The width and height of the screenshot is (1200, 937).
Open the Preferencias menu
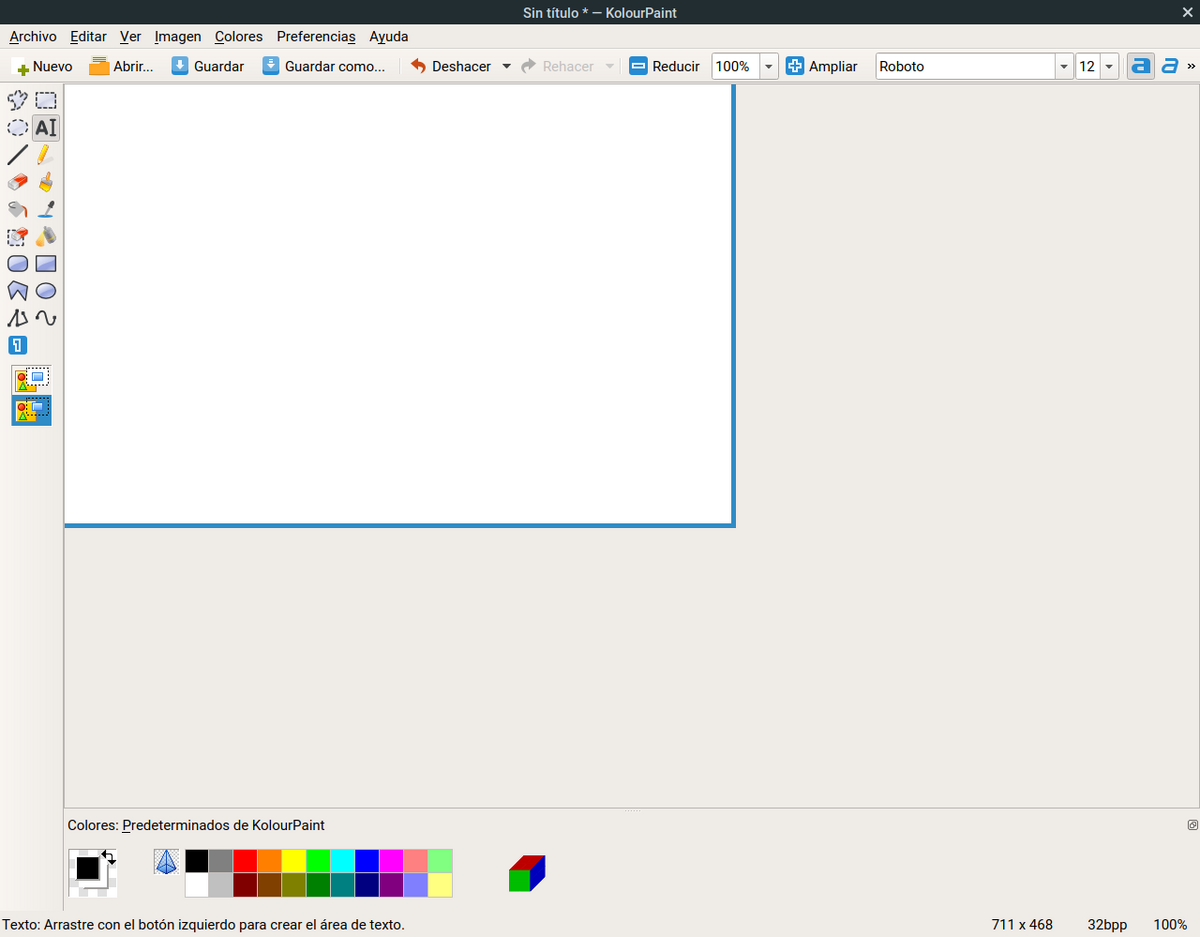click(316, 36)
